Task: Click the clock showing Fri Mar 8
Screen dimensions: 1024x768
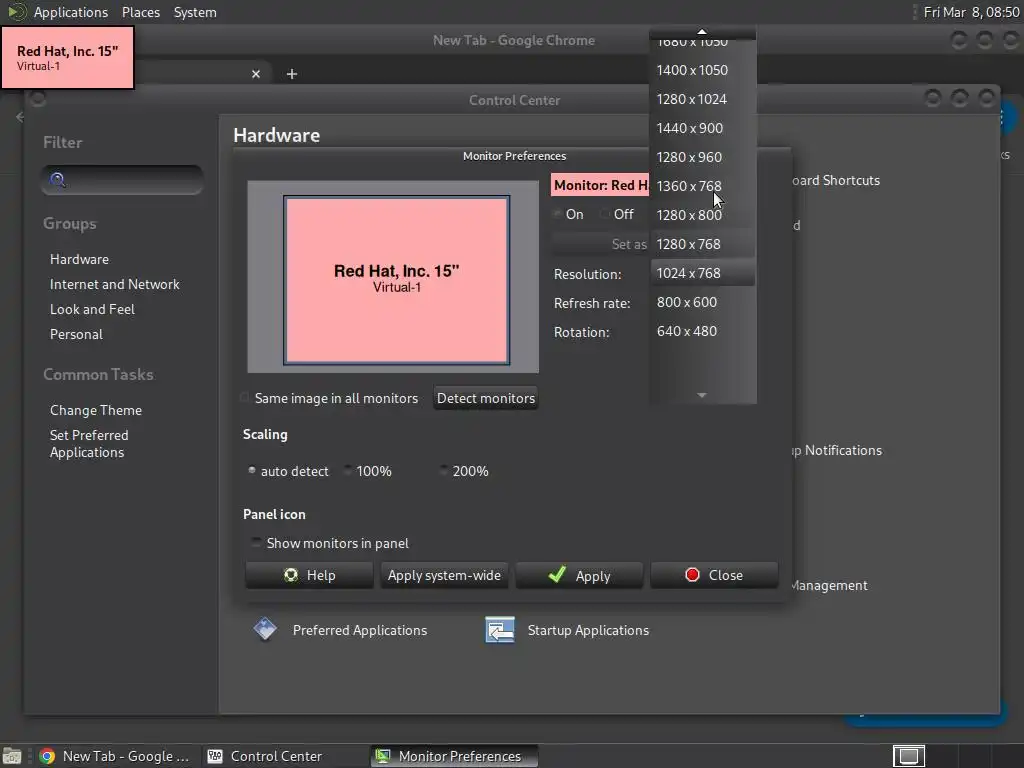Action: tap(971, 12)
